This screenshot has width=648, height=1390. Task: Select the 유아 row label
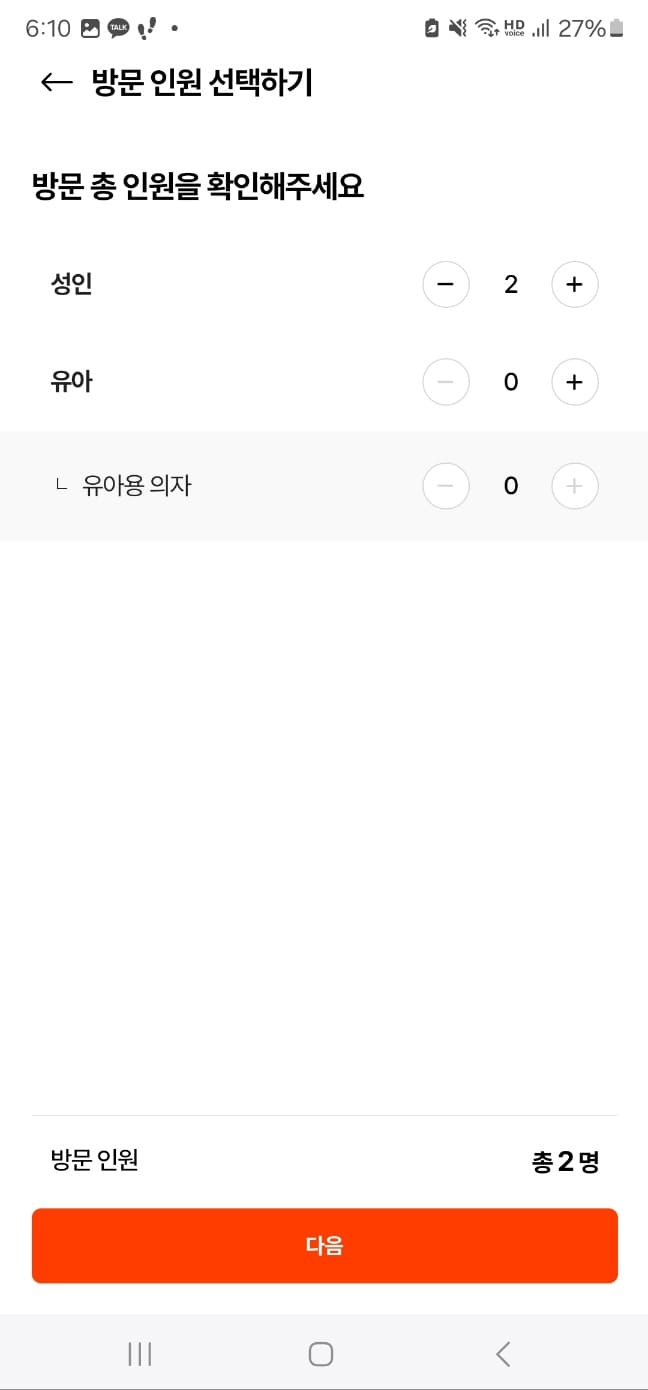coord(71,382)
